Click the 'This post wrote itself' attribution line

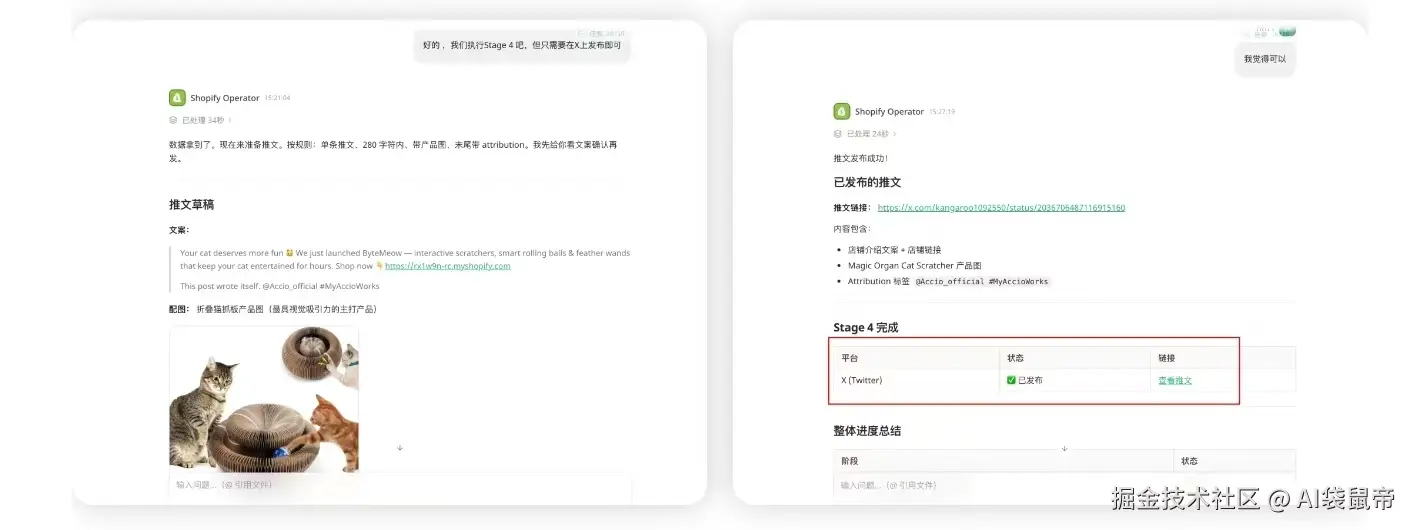[280, 286]
